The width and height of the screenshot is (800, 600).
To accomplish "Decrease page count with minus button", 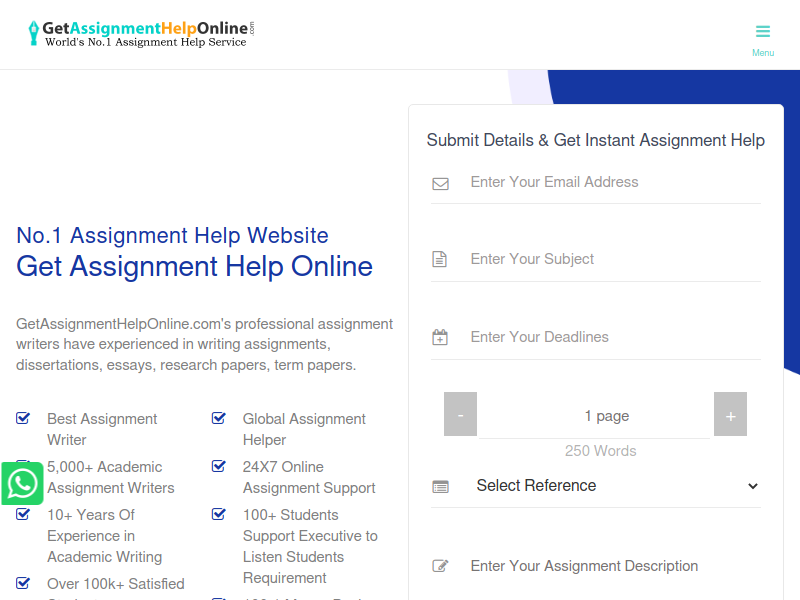I will pos(460,414).
